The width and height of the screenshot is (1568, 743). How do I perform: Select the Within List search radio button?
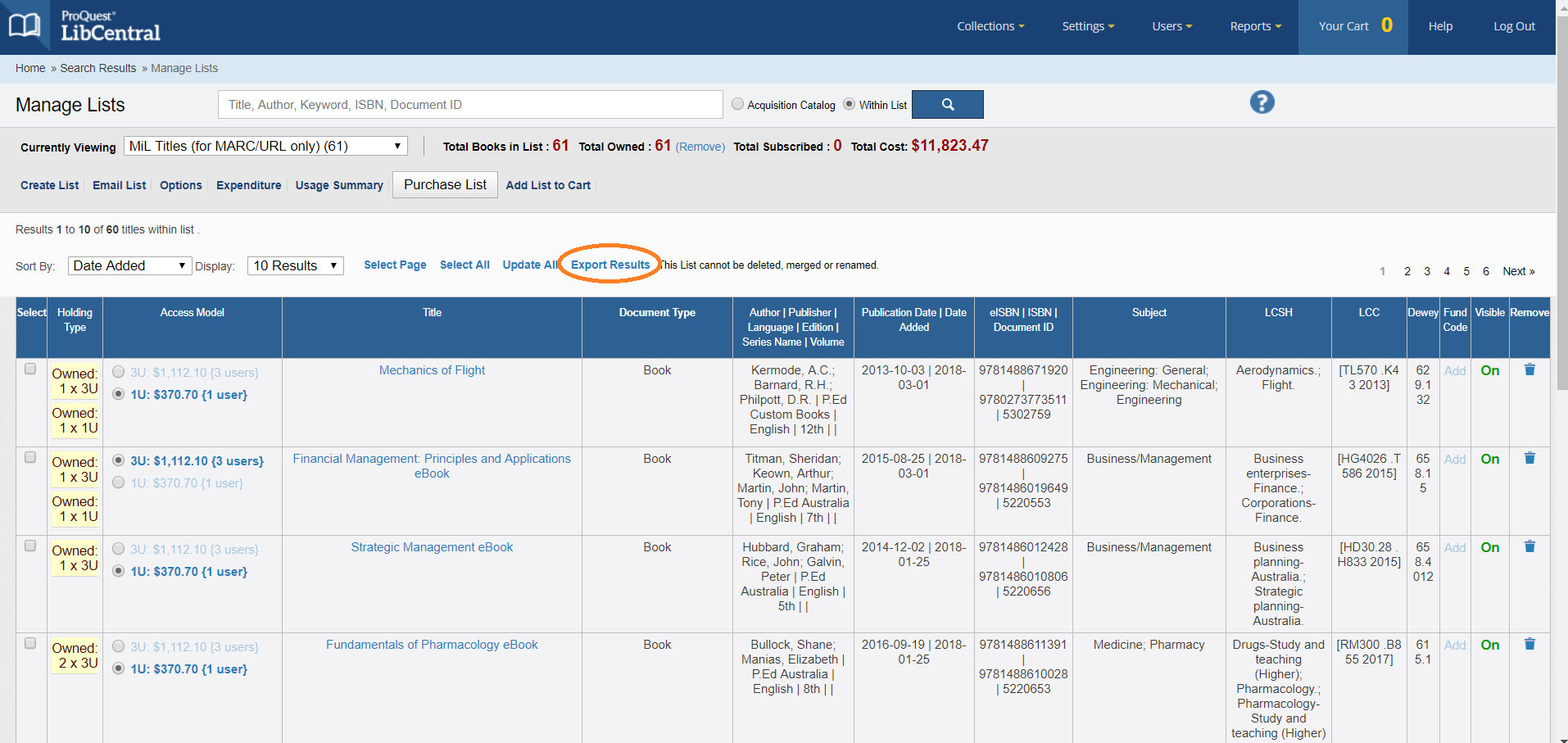click(x=850, y=105)
